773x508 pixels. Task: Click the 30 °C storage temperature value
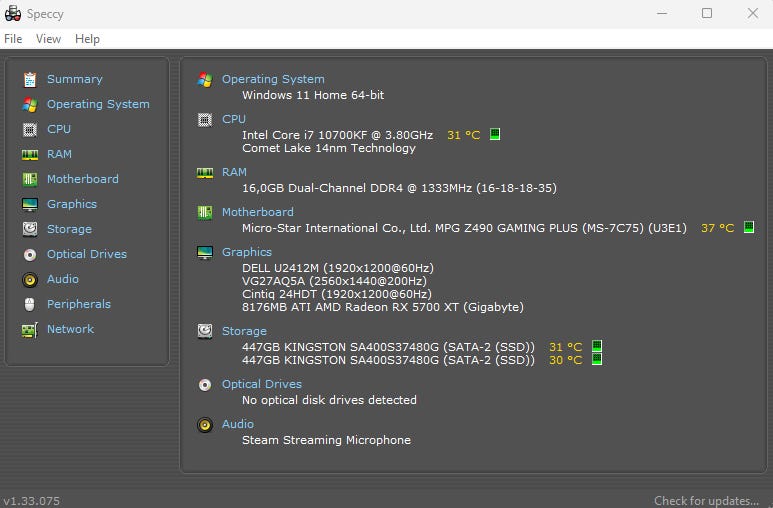[565, 361]
